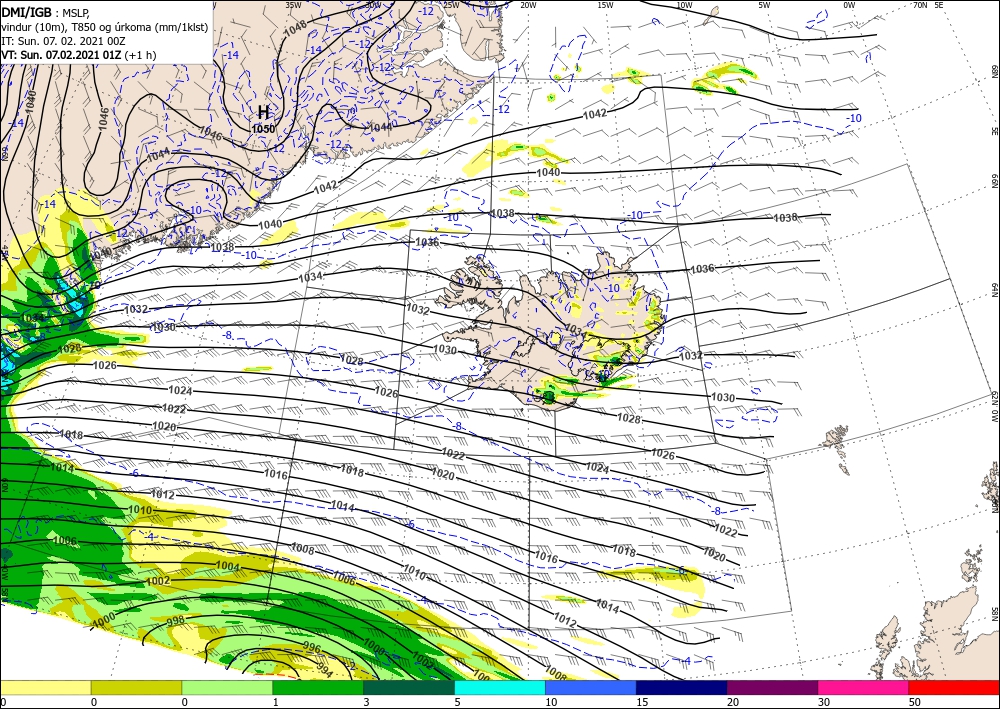
Task: Click the 35W longitude label
Action: pyautogui.click(x=293, y=4)
